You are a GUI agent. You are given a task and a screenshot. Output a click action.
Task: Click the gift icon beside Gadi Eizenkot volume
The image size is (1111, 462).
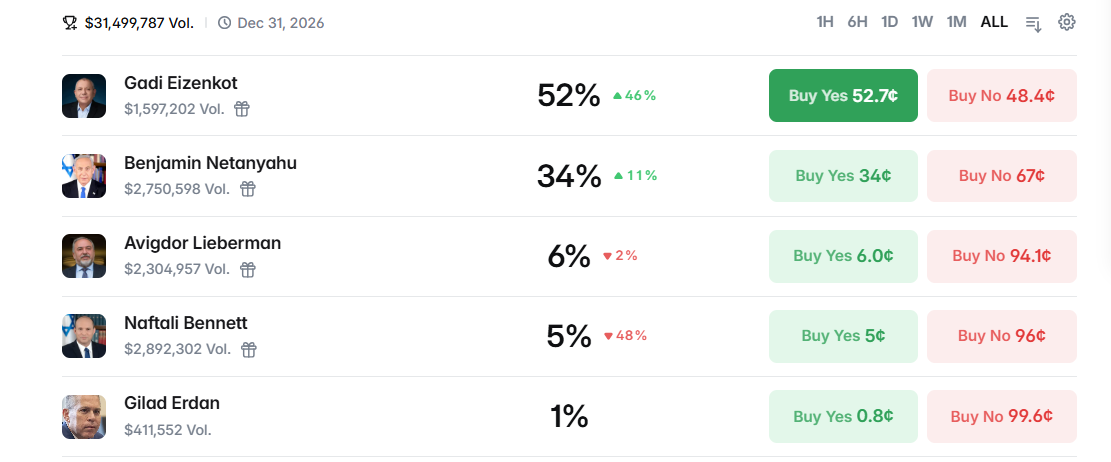242,109
